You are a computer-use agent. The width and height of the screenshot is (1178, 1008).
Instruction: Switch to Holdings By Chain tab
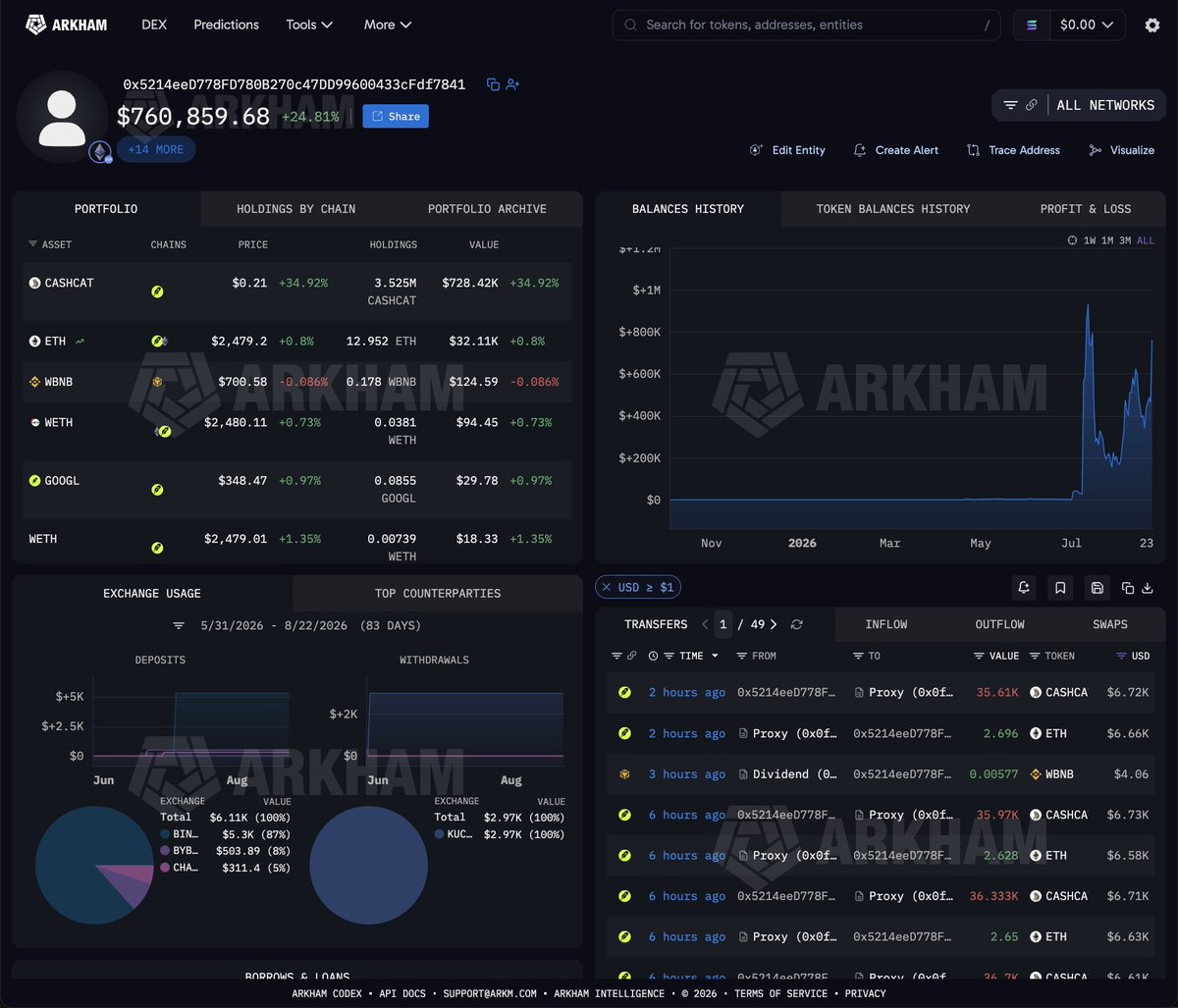(x=295, y=209)
